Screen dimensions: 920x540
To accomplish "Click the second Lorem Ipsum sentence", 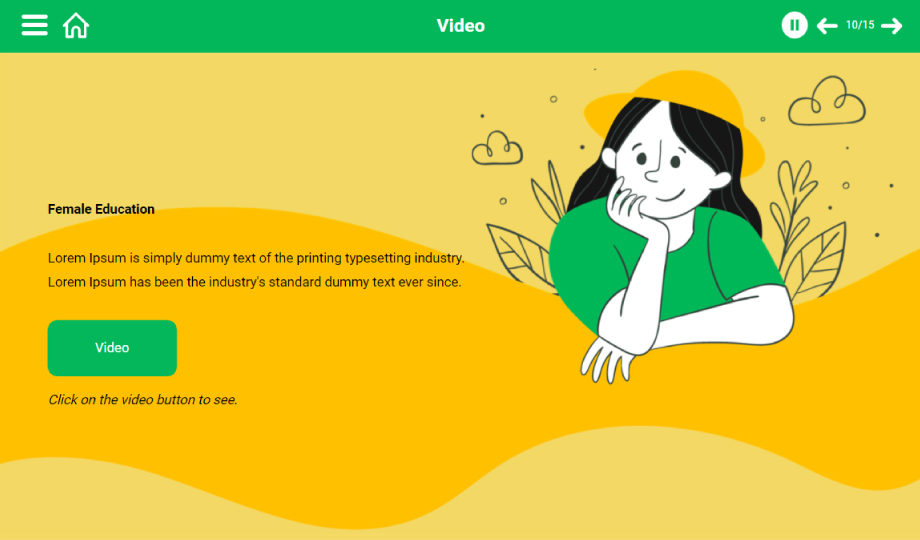I will coord(255,282).
